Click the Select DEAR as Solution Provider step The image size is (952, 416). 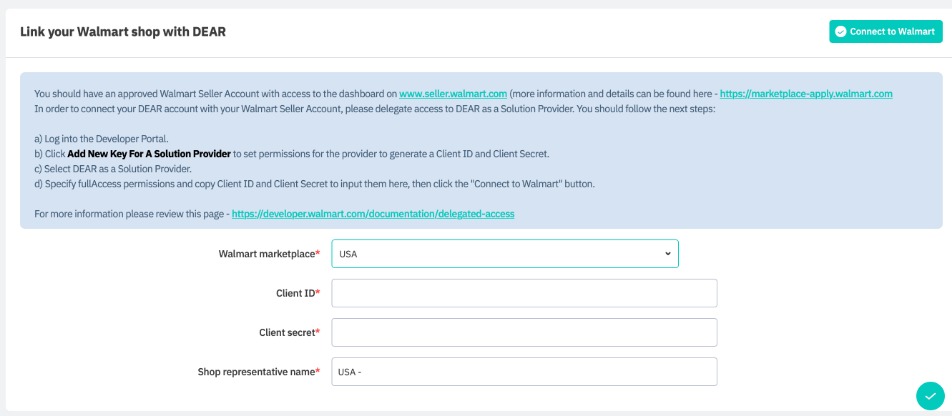(x=104, y=167)
